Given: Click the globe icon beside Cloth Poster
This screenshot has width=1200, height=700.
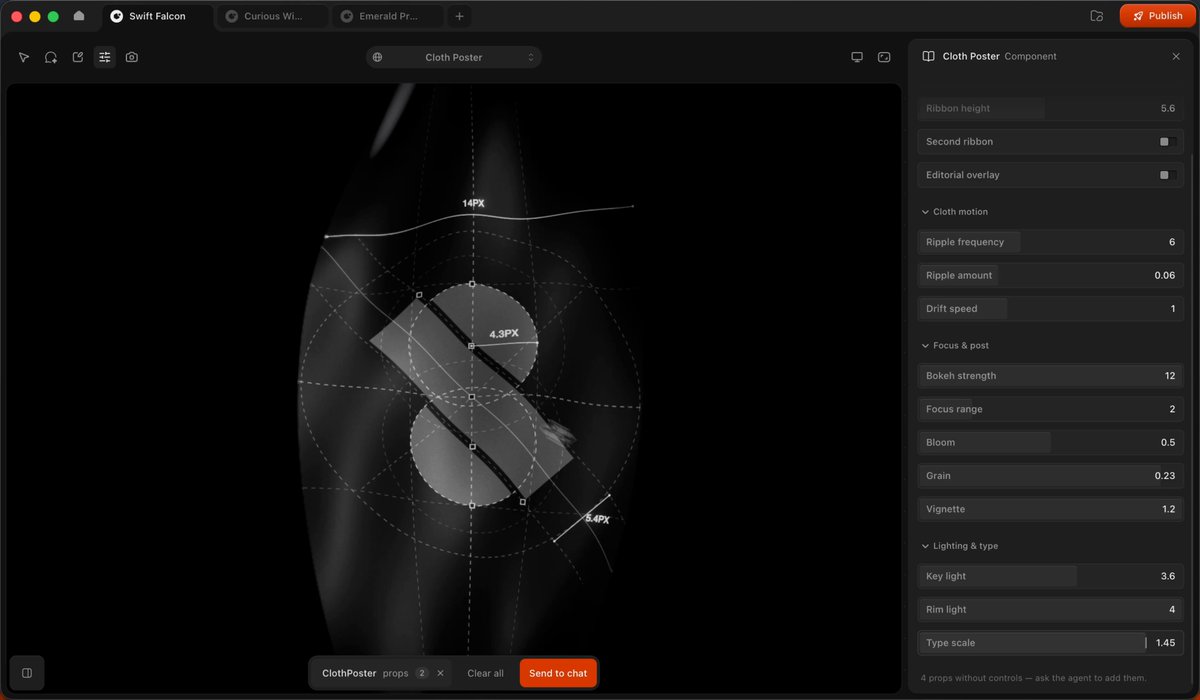Looking at the screenshot, I should 377,57.
